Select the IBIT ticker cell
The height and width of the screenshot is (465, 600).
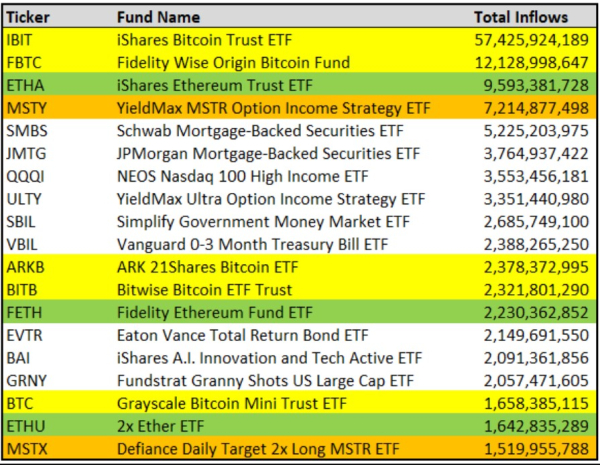point(22,40)
